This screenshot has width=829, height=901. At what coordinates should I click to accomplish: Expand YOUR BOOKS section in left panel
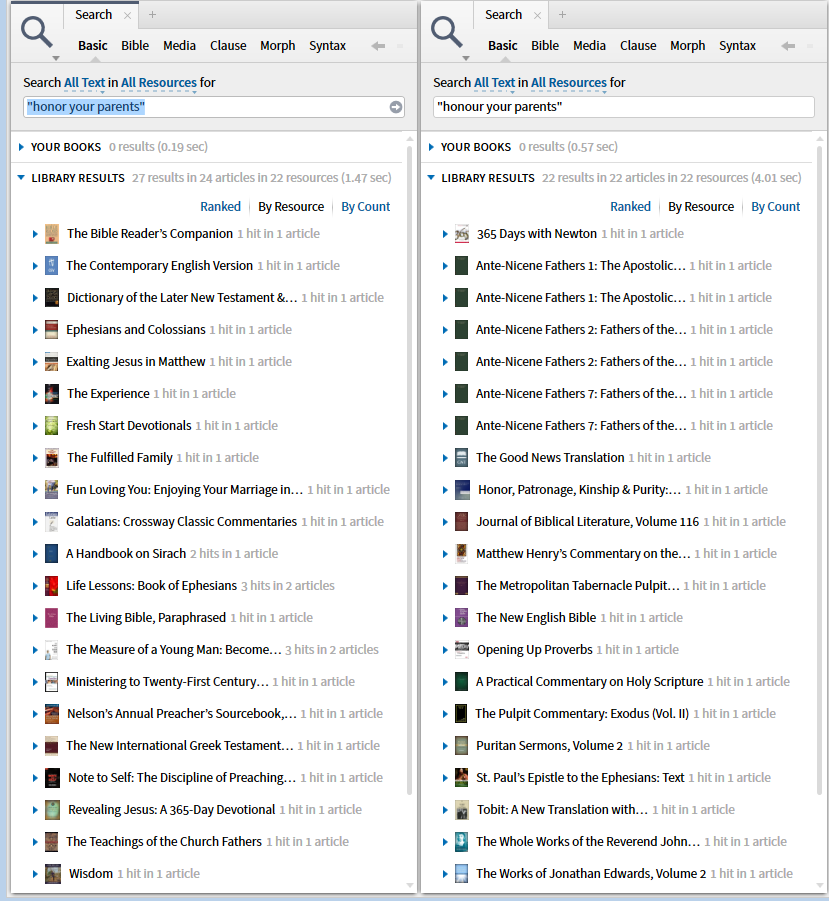point(21,147)
